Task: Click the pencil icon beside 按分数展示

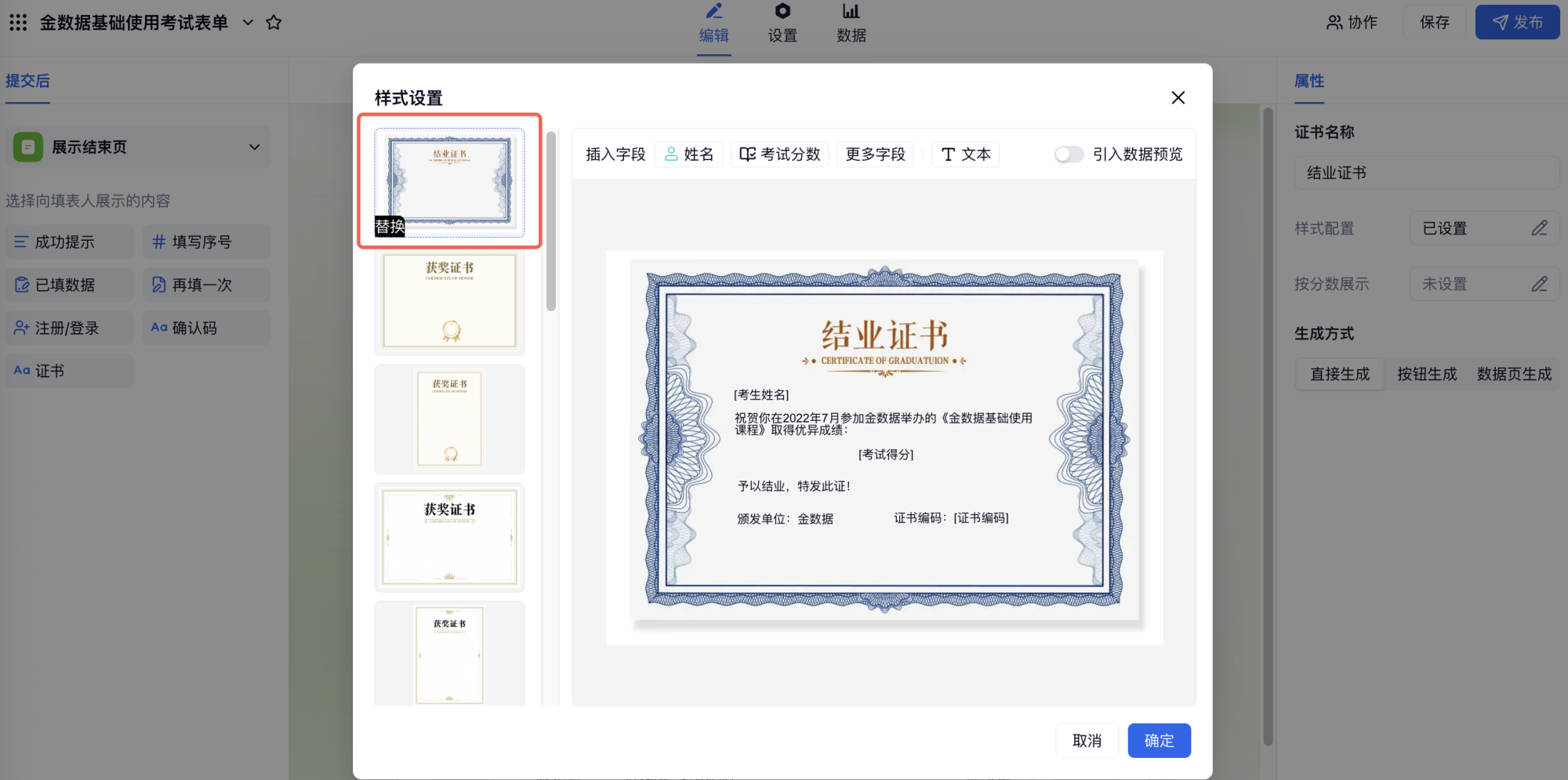Action: [x=1539, y=284]
